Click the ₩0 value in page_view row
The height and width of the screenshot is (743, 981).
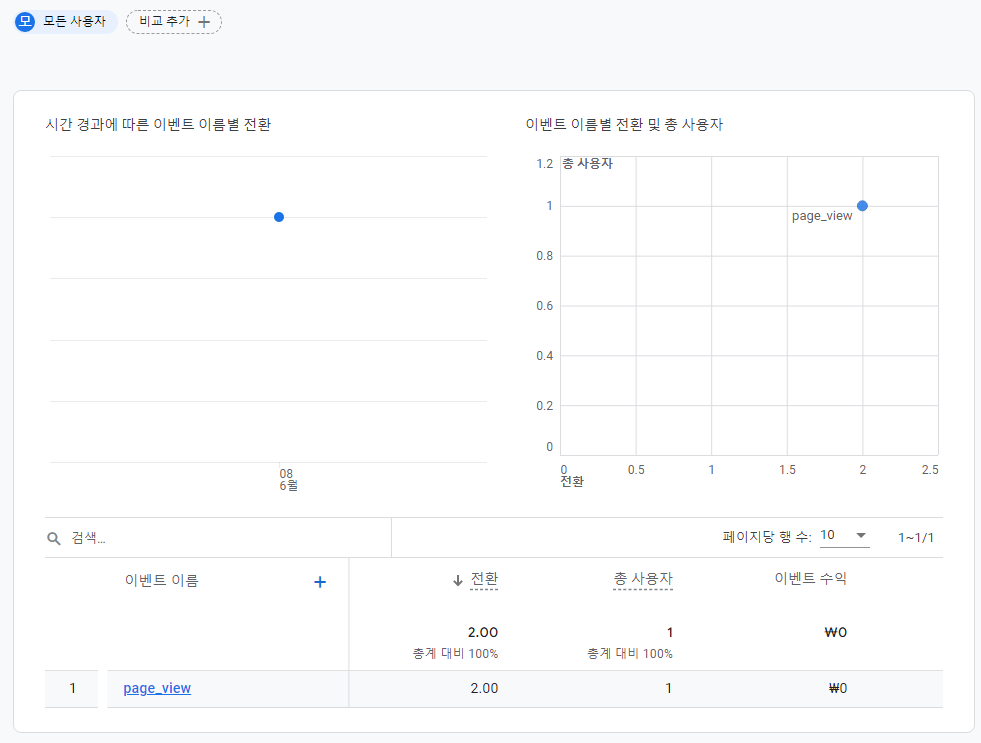tap(837, 688)
